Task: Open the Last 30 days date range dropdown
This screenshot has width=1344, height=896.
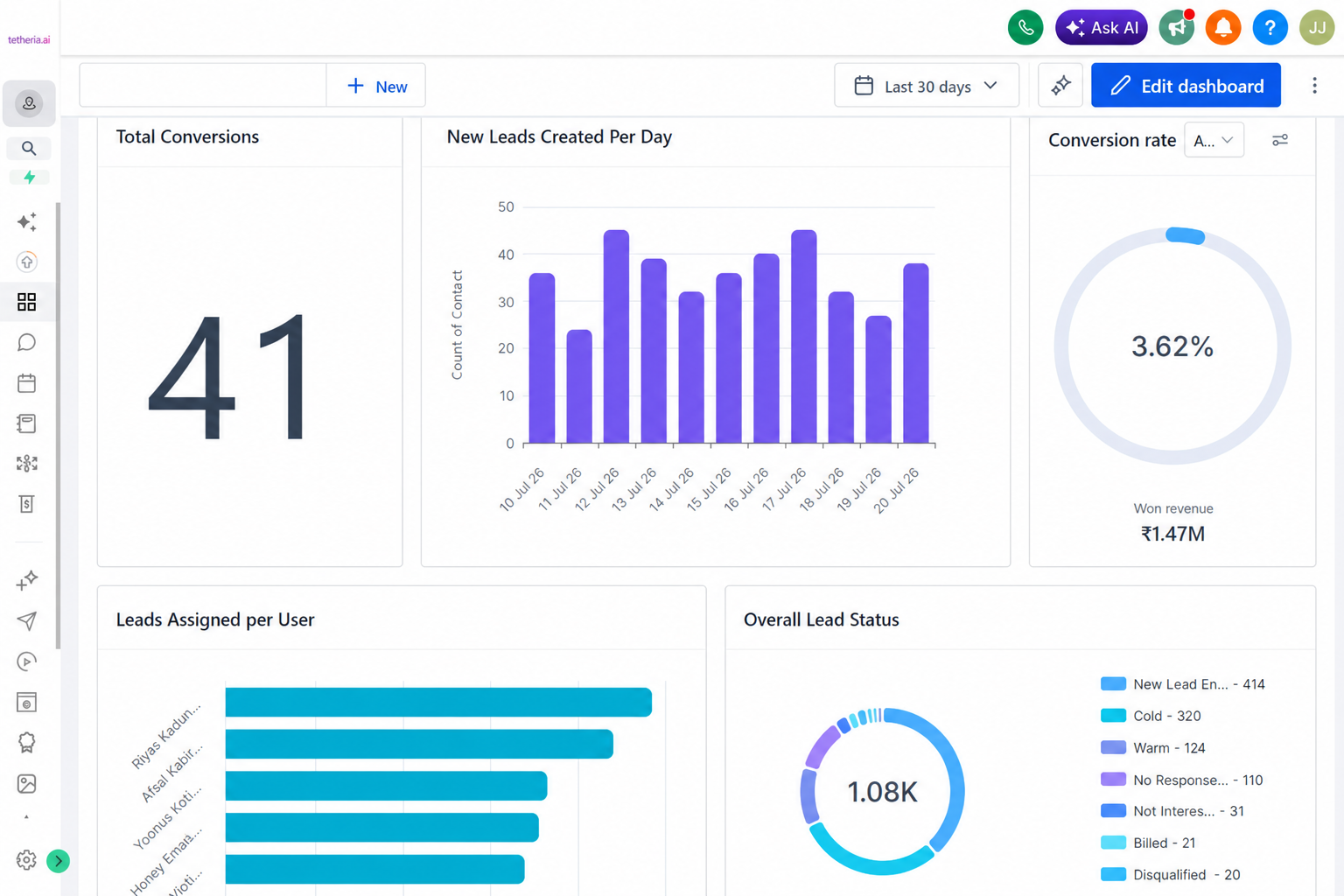Action: pos(927,86)
